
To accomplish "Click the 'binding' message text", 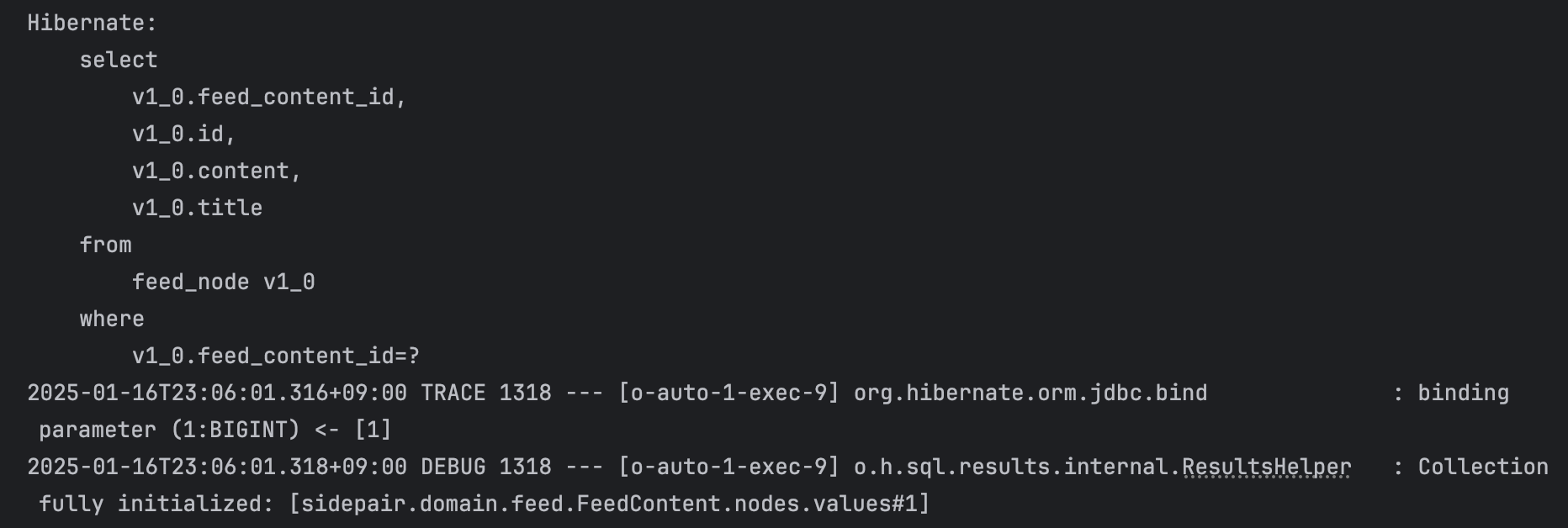I will (1463, 393).
